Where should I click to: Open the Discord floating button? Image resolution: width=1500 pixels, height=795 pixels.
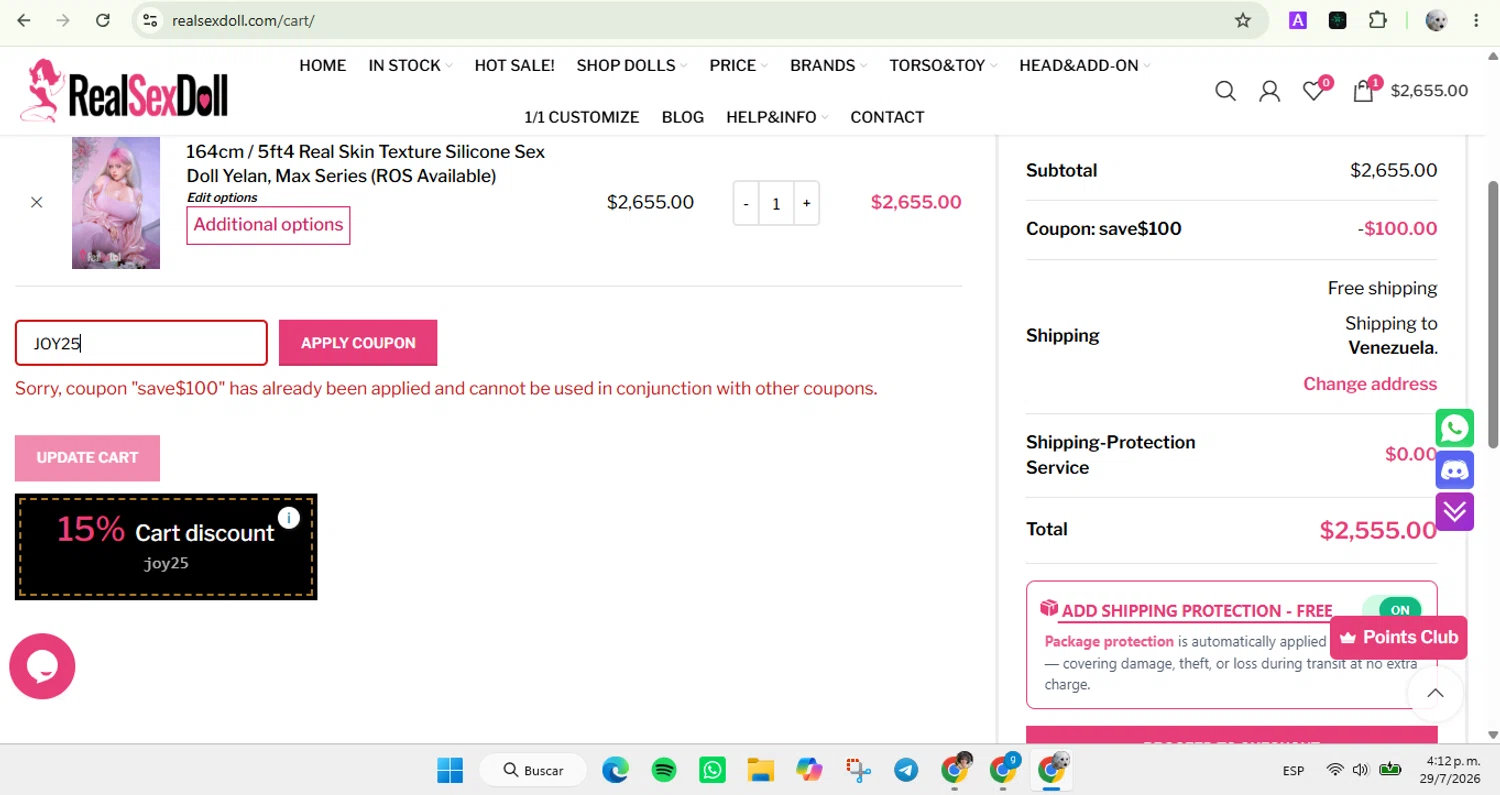coord(1454,470)
